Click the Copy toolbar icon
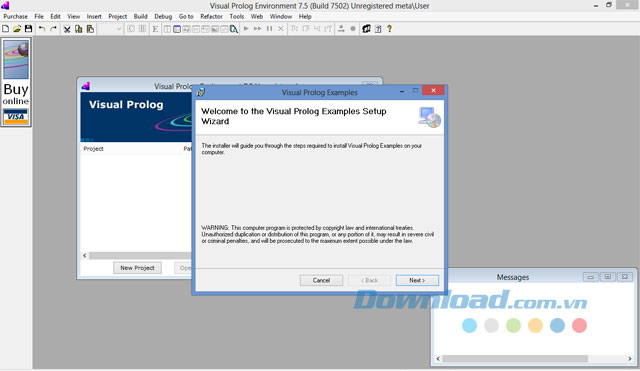Image resolution: width=640 pixels, height=371 pixels. click(x=78, y=29)
